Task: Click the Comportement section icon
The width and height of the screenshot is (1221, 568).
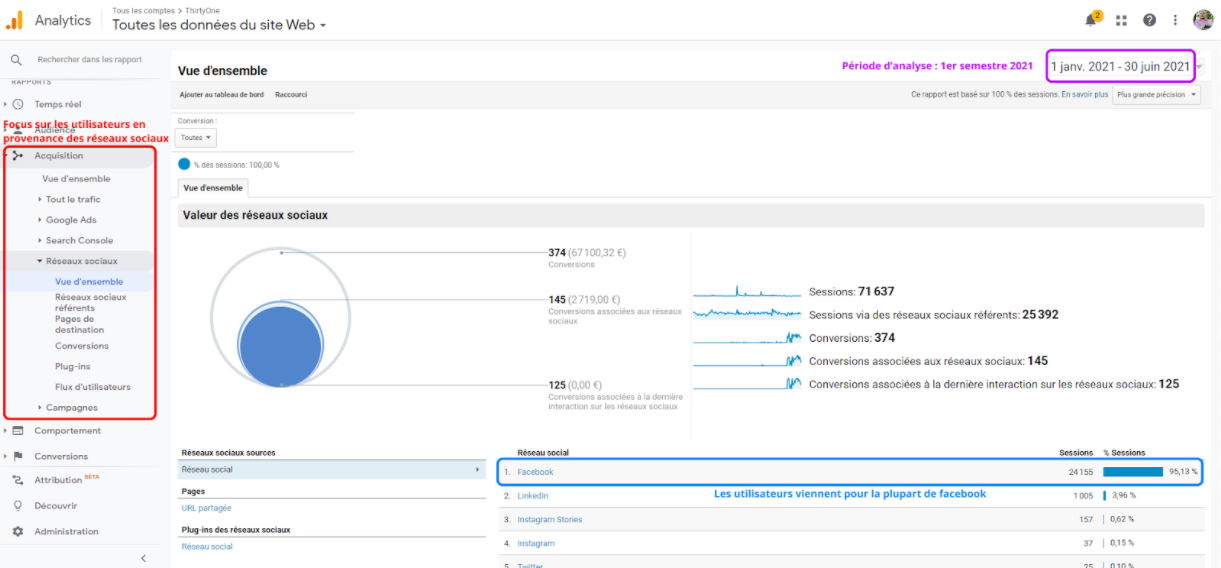Action: coord(18,431)
